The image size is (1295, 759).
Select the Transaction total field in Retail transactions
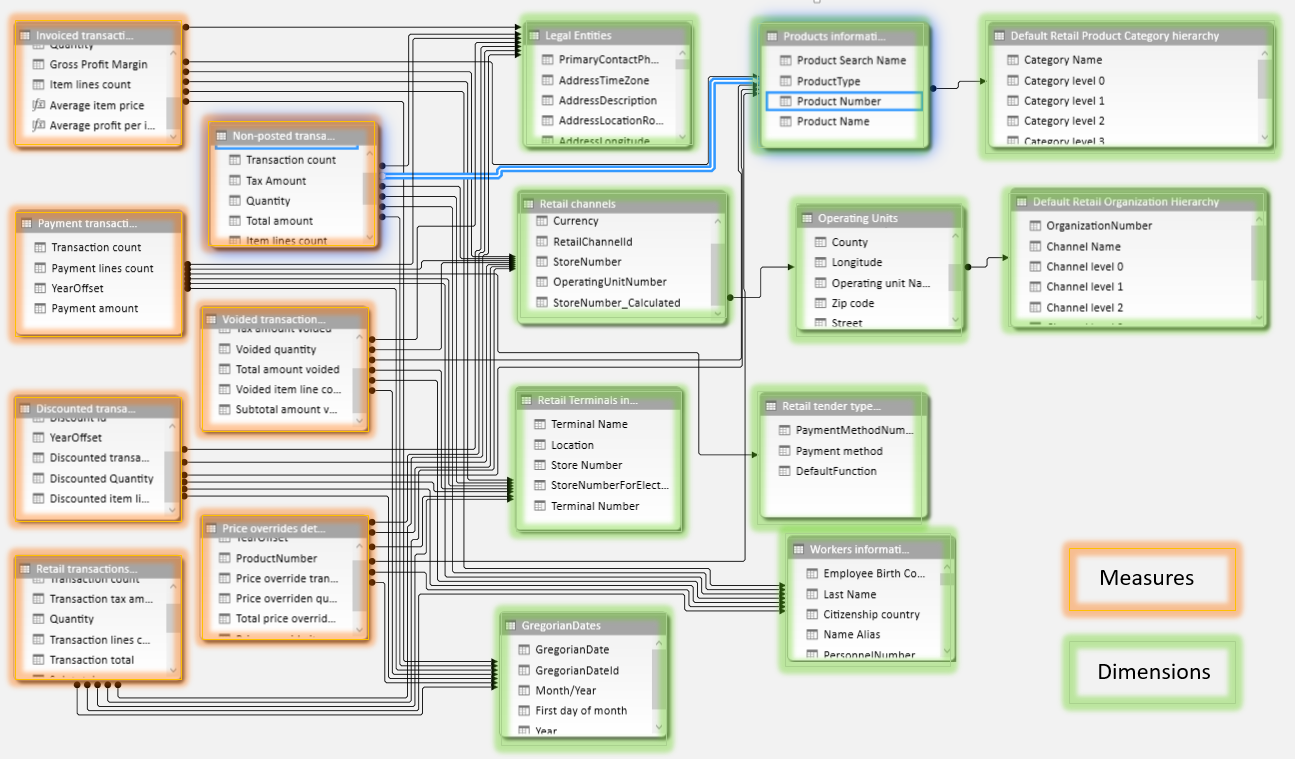click(92, 660)
